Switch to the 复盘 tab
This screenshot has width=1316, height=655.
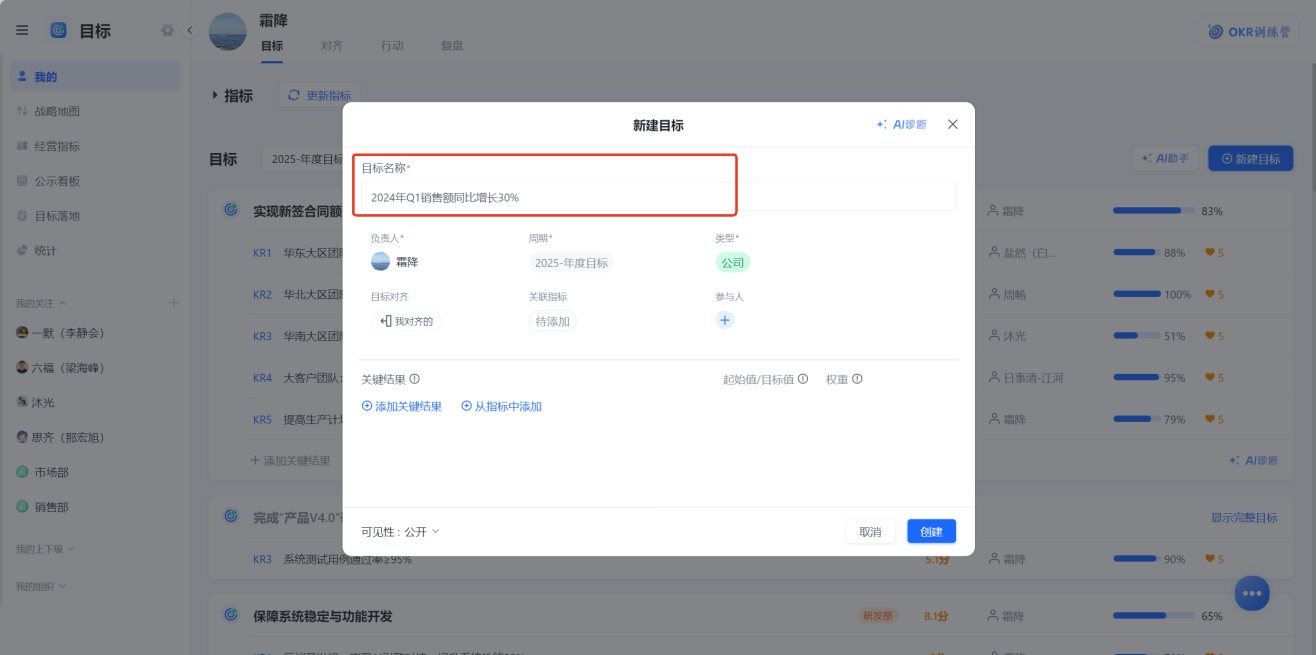click(x=452, y=46)
